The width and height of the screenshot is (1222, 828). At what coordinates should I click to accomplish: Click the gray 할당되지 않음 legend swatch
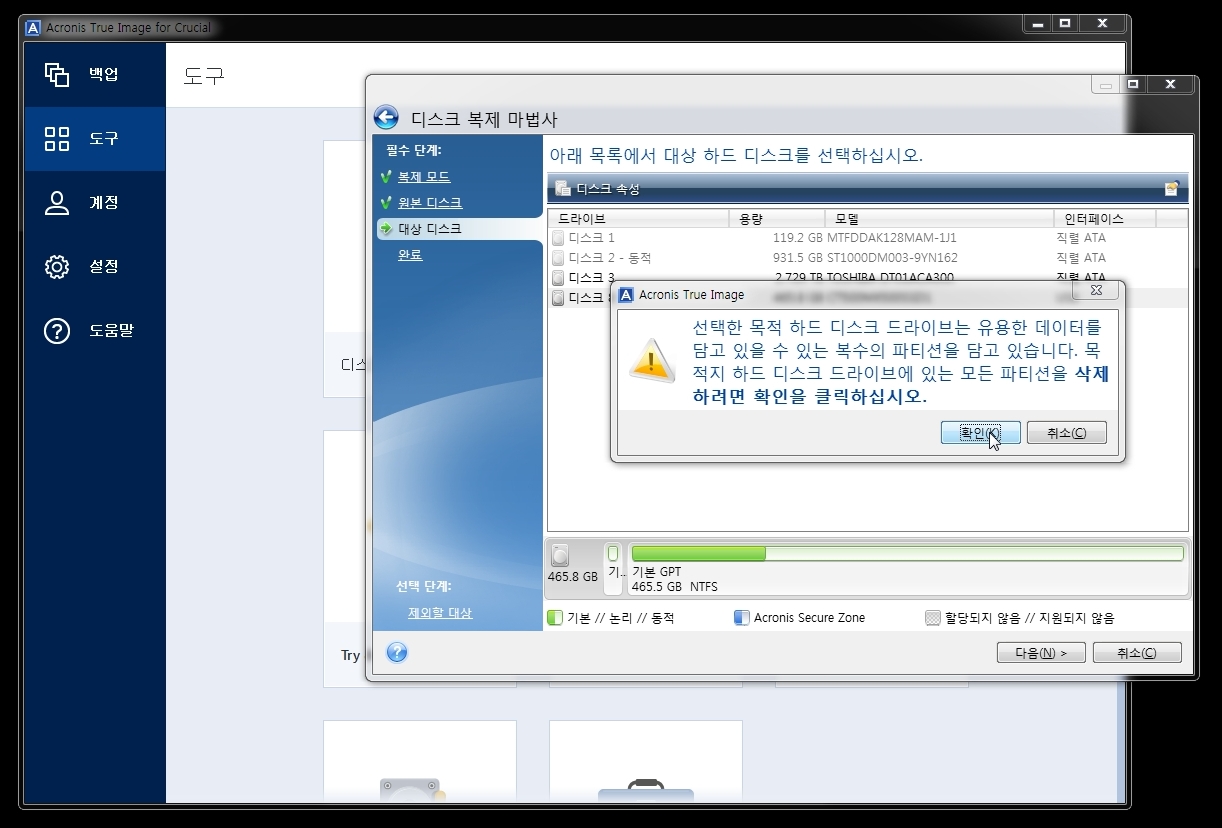[933, 618]
